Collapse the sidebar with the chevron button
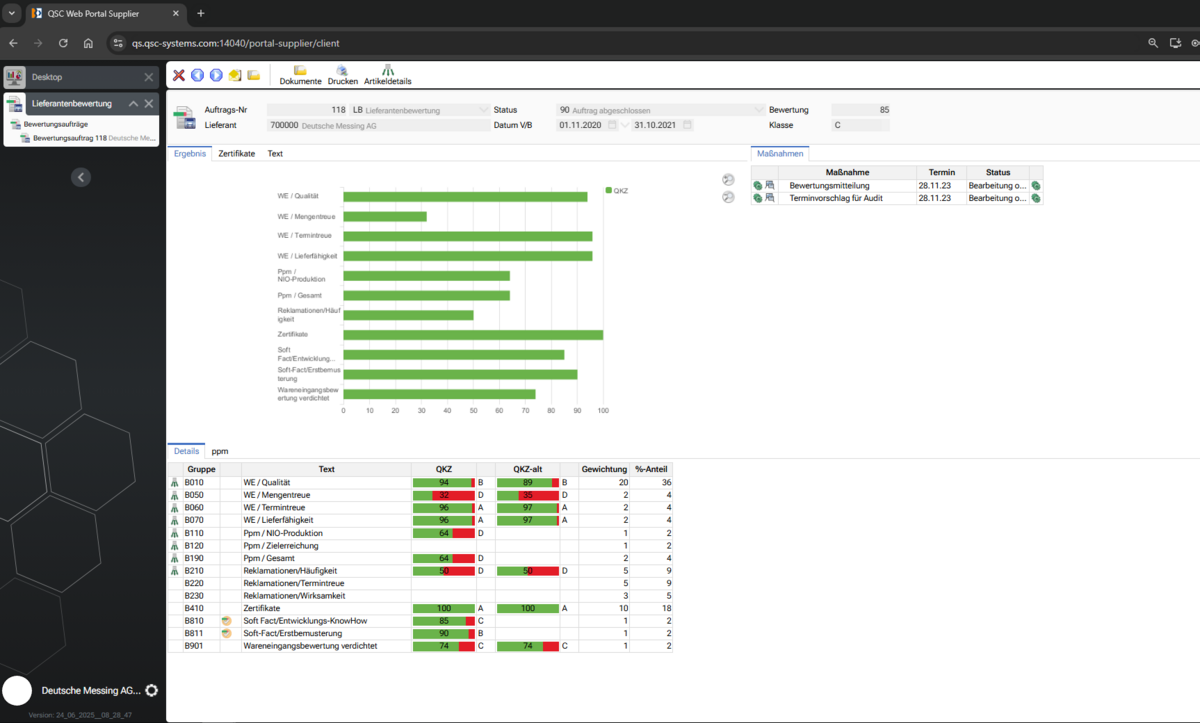This screenshot has height=723, width=1200. click(82, 177)
